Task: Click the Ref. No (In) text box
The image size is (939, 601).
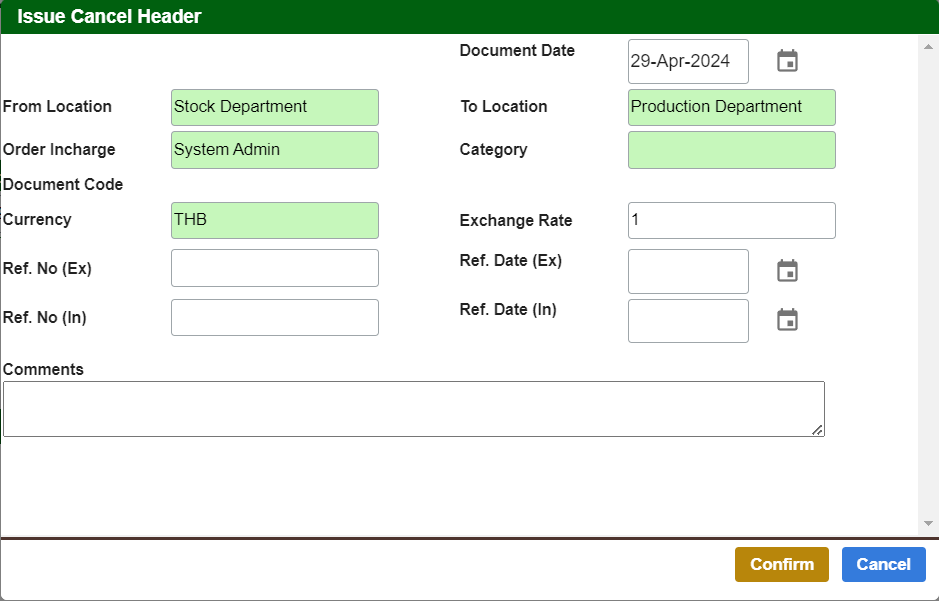Action: 275,317
